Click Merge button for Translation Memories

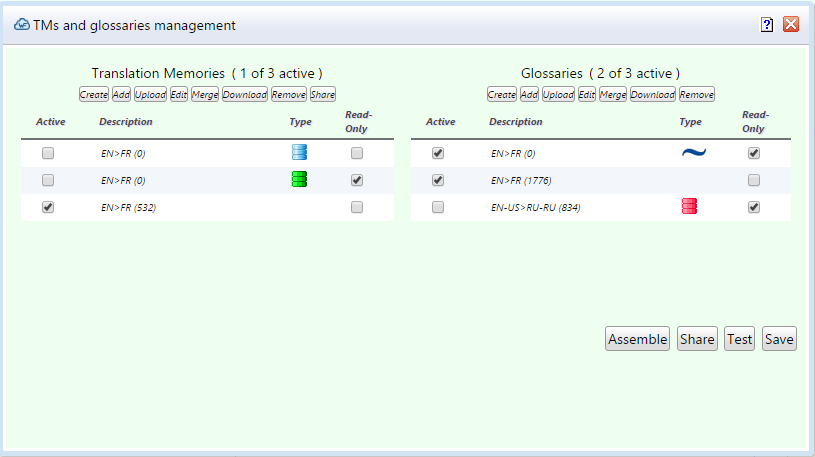tap(205, 95)
